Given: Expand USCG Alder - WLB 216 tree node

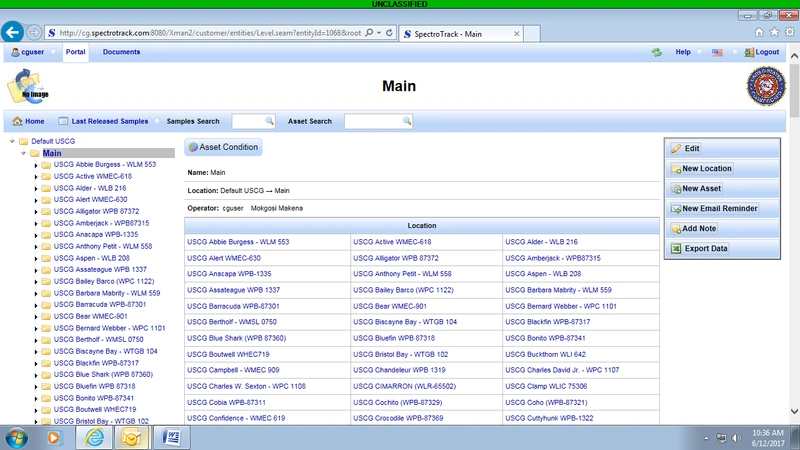Looking at the screenshot, I should (36, 189).
